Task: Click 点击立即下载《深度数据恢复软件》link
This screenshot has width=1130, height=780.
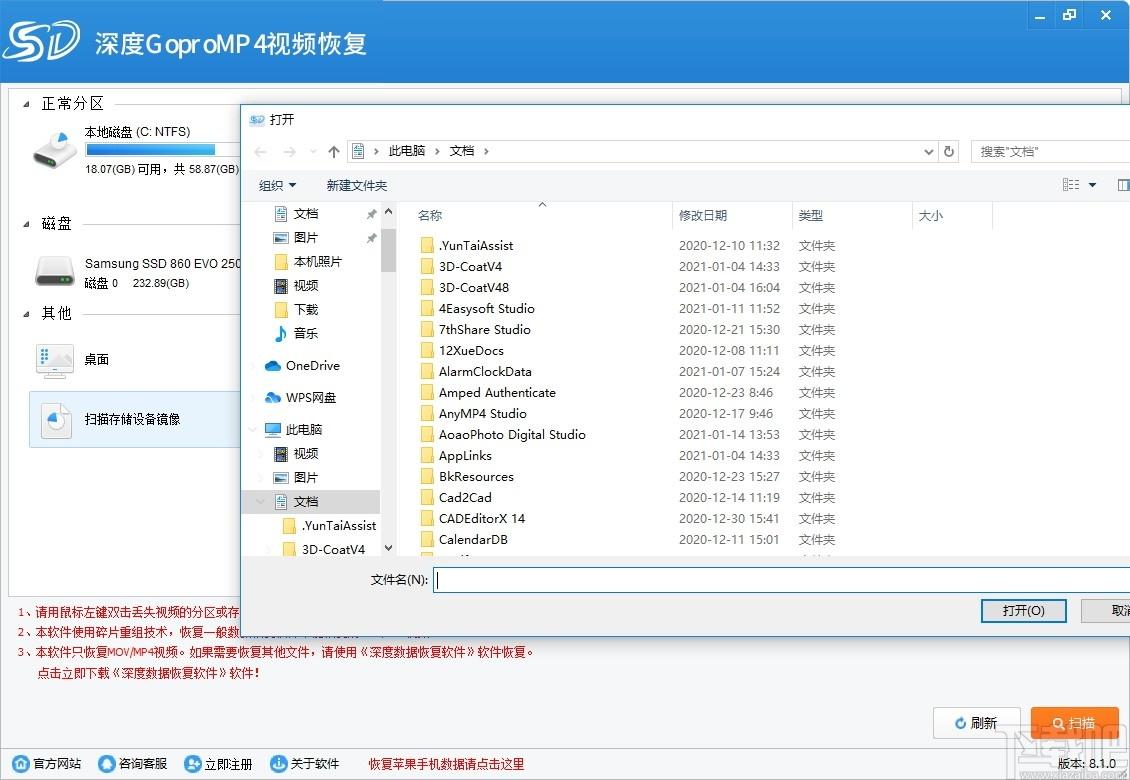Action: click(148, 673)
